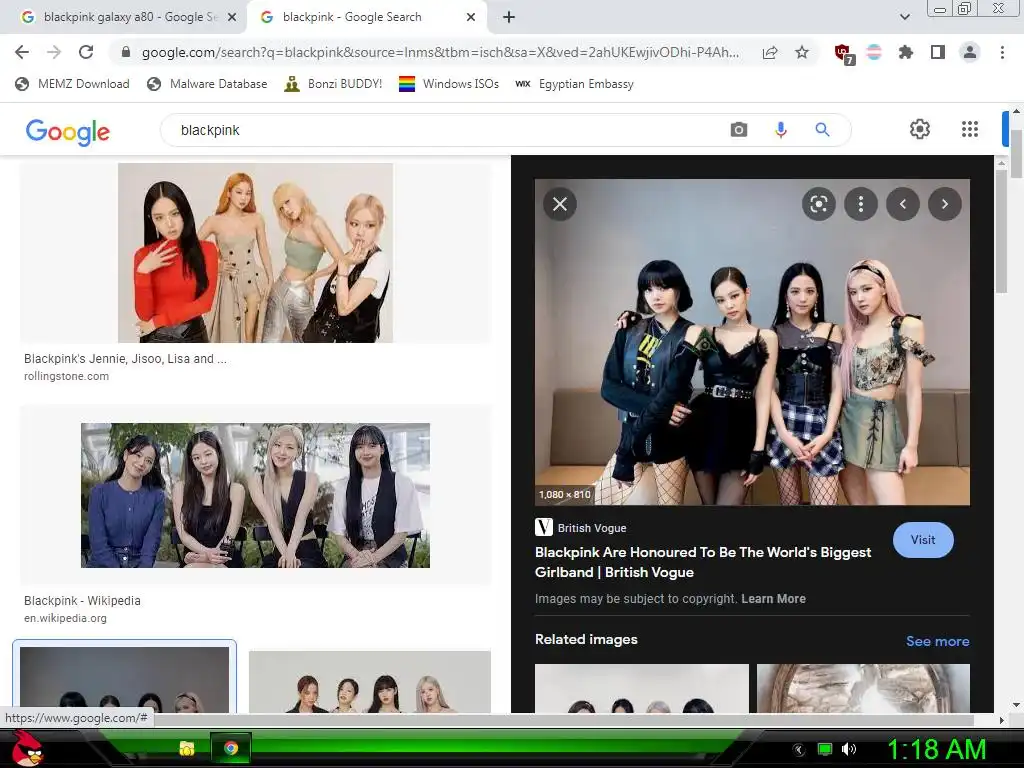The width and height of the screenshot is (1024, 768).
Task: Show previous image in preview
Action: coord(903,204)
